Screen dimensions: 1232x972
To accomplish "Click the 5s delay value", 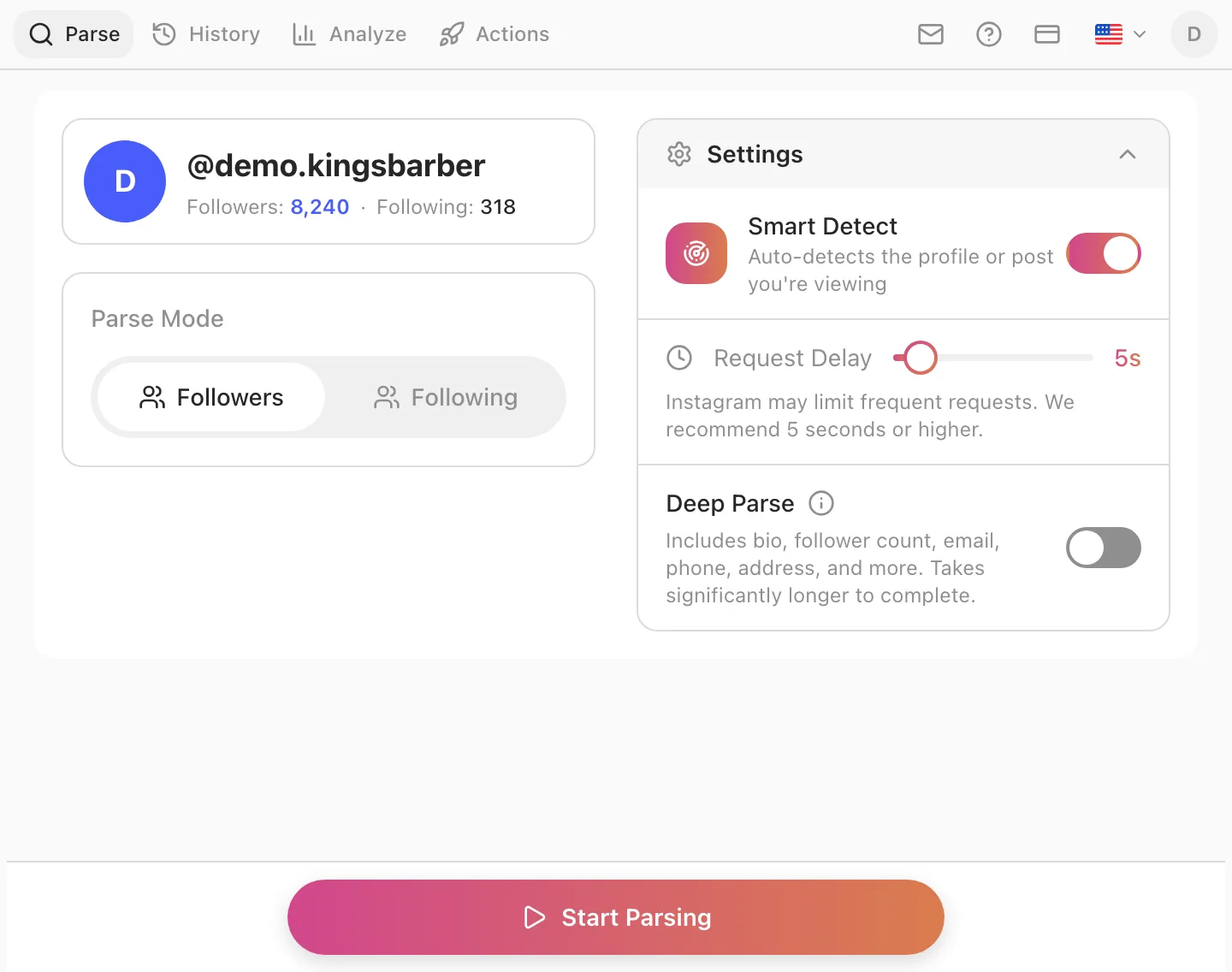I will [x=1128, y=358].
